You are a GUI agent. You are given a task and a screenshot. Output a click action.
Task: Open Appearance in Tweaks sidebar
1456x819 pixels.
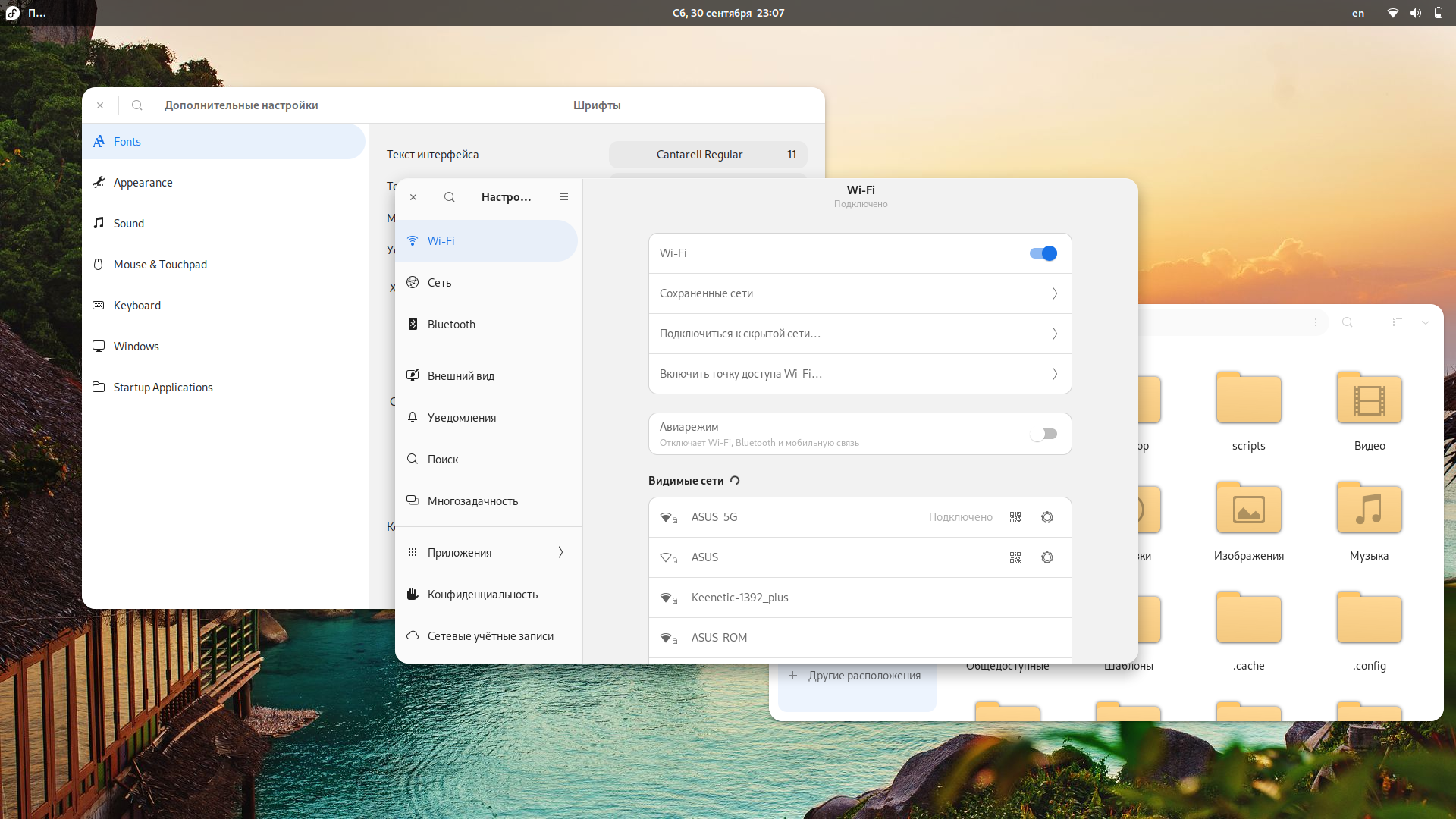[x=225, y=183]
